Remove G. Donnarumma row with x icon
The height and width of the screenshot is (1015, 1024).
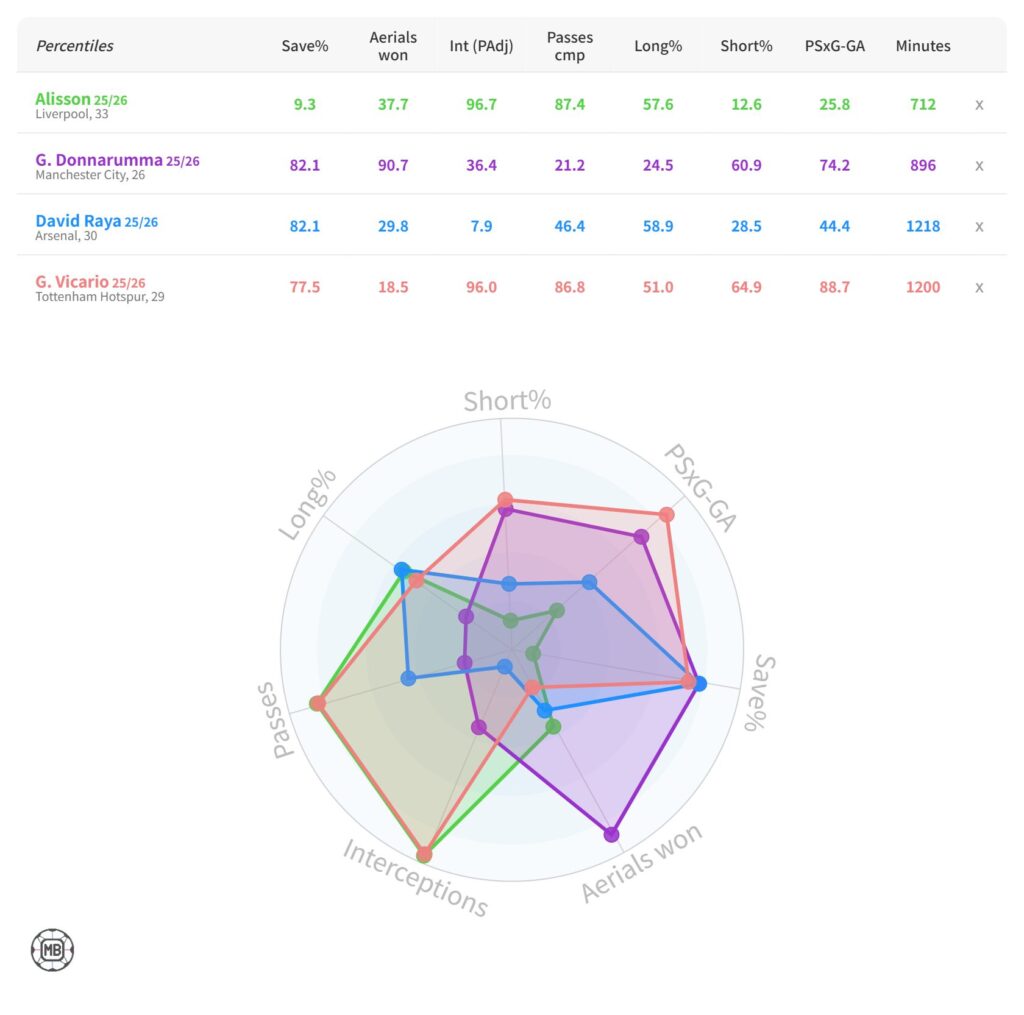(980, 165)
